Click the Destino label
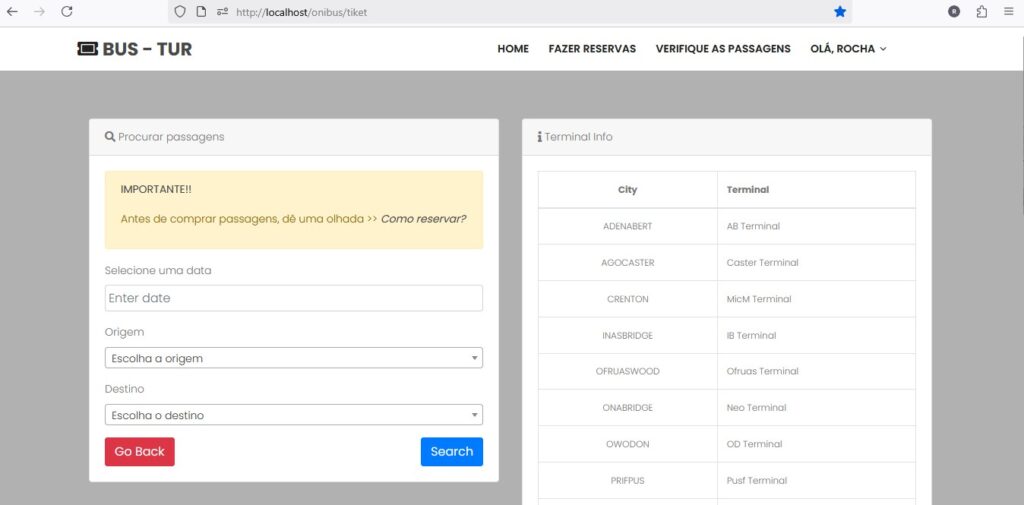The image size is (1024, 505). click(124, 389)
